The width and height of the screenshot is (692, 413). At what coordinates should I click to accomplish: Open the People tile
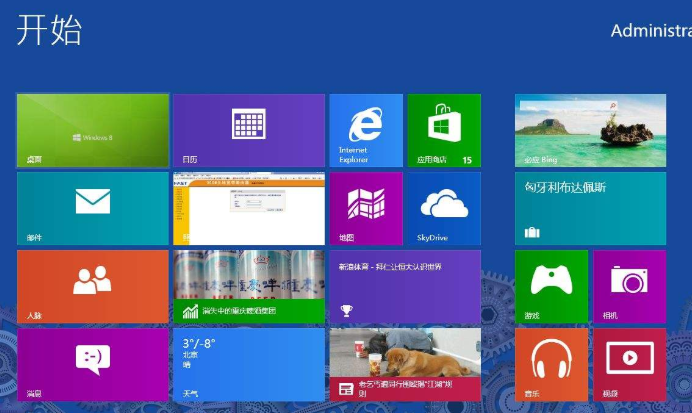point(92,286)
